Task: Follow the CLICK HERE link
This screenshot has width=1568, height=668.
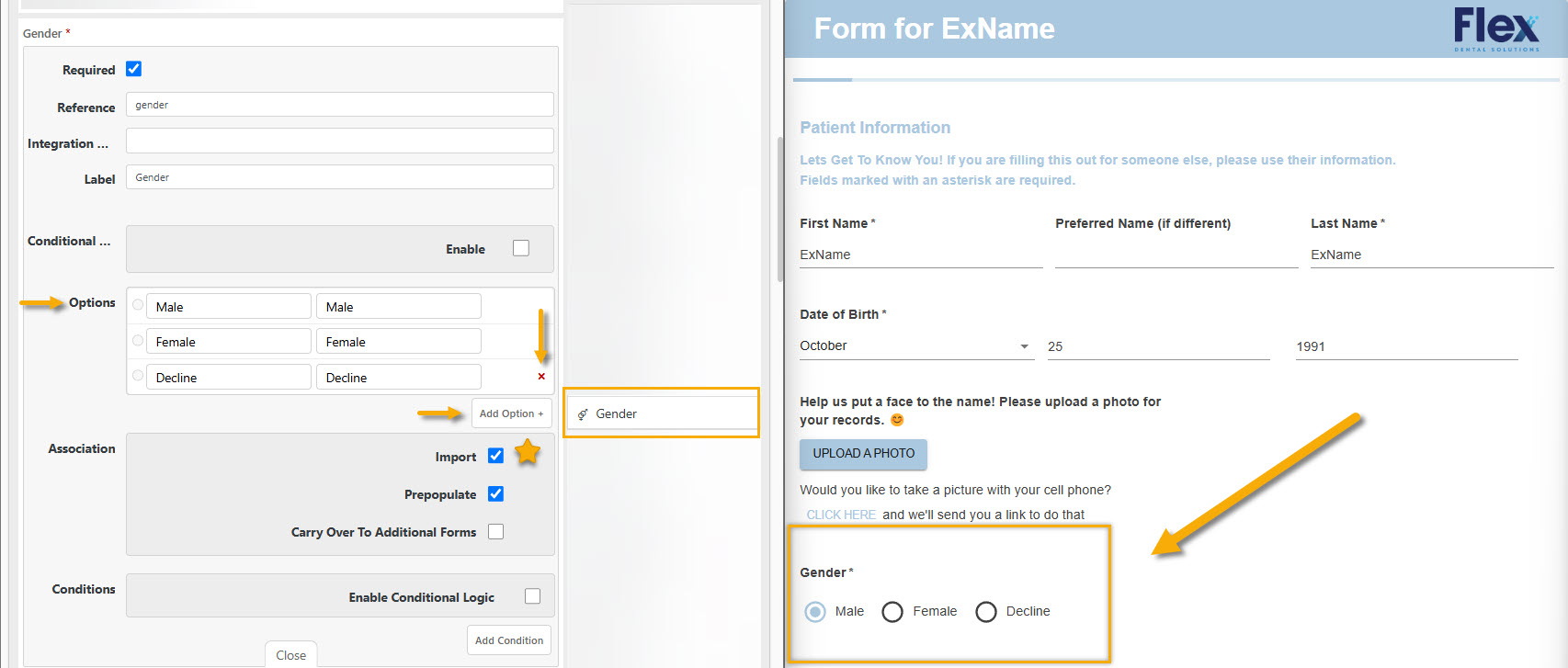Action: click(841, 515)
